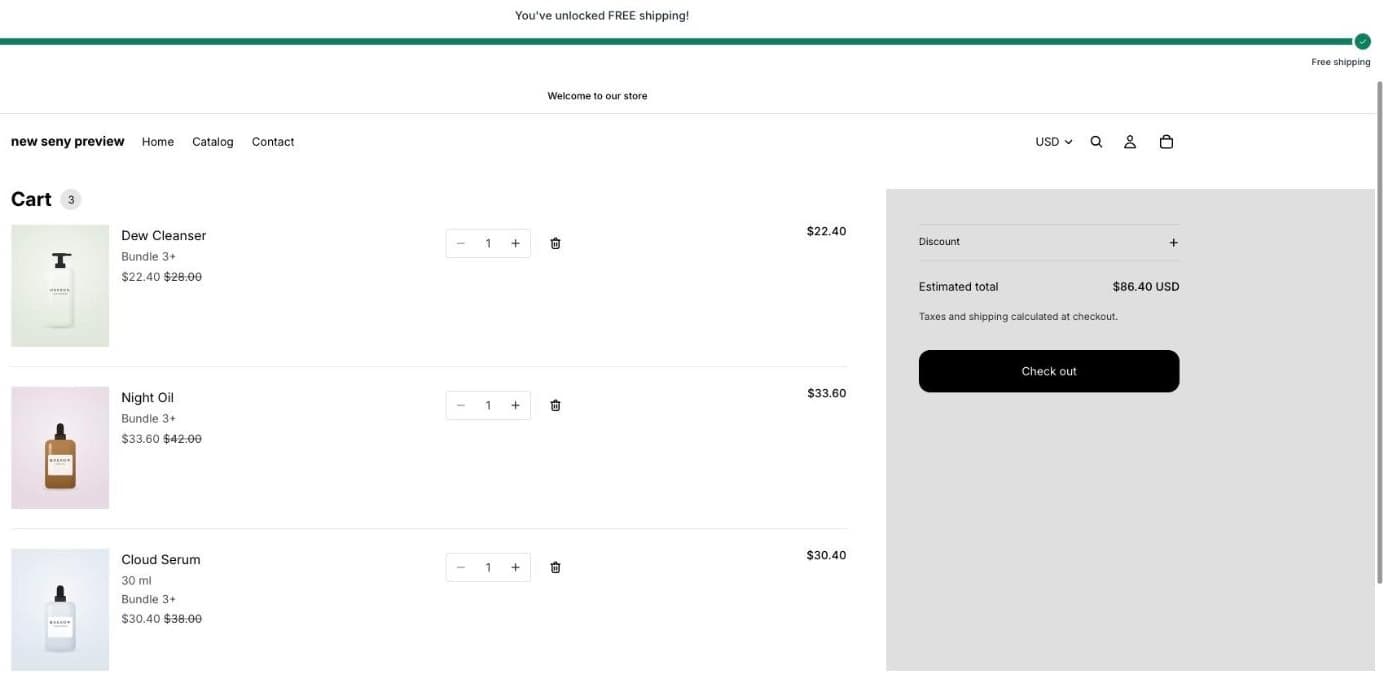The image size is (1384, 680).
Task: Click the Night Oil line total $33.60
Action: [826, 393]
